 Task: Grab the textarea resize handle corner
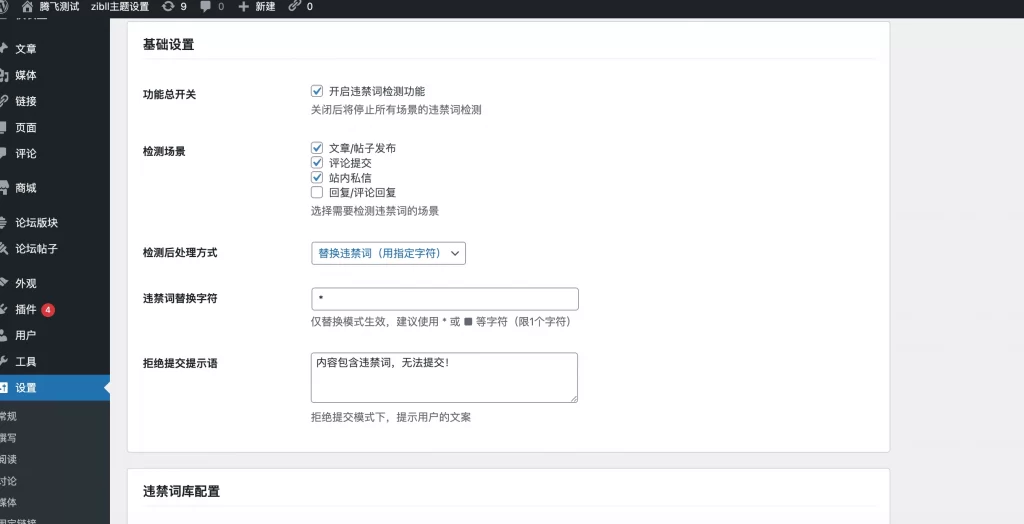pyautogui.click(x=573, y=398)
